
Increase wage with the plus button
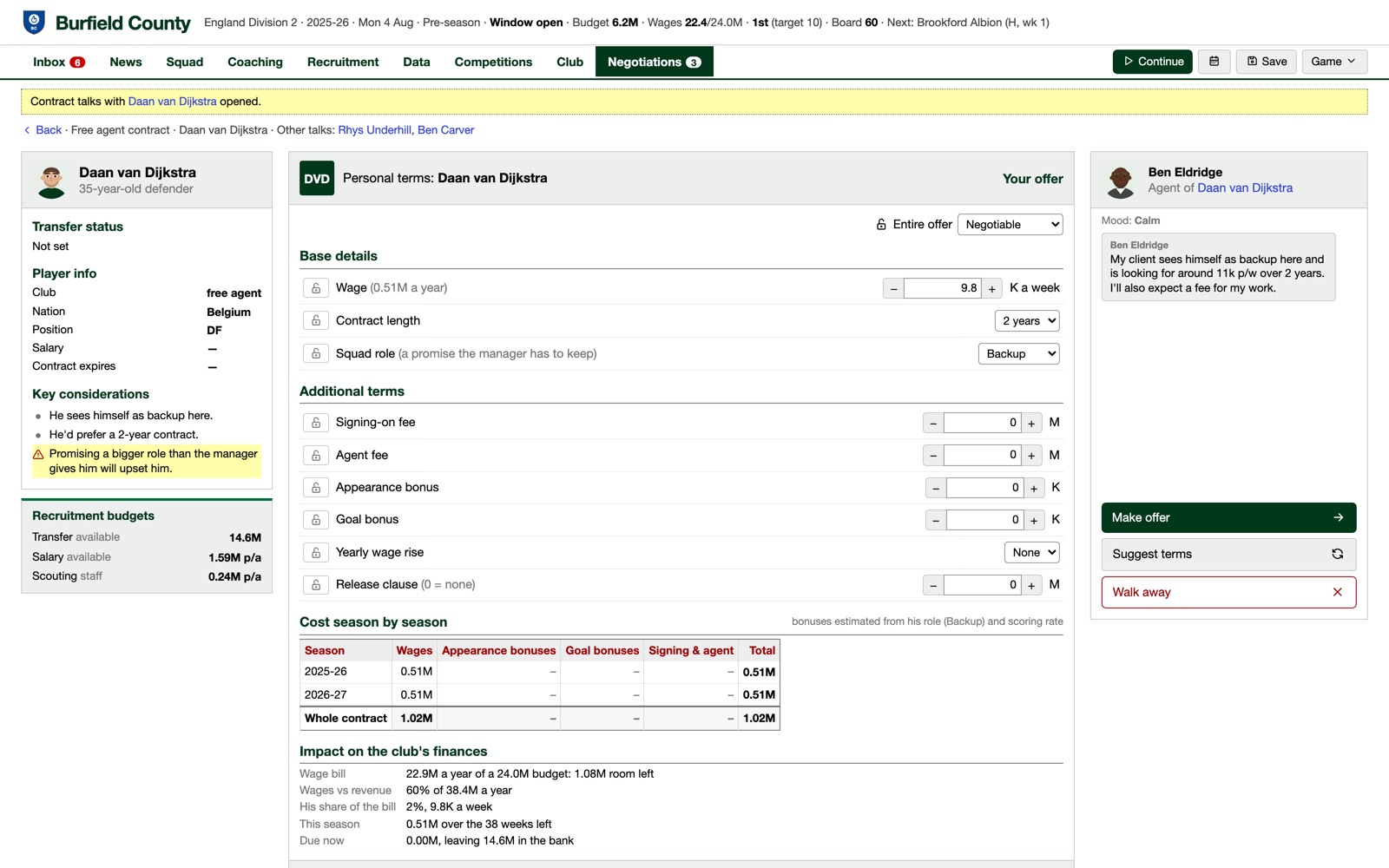tap(992, 289)
